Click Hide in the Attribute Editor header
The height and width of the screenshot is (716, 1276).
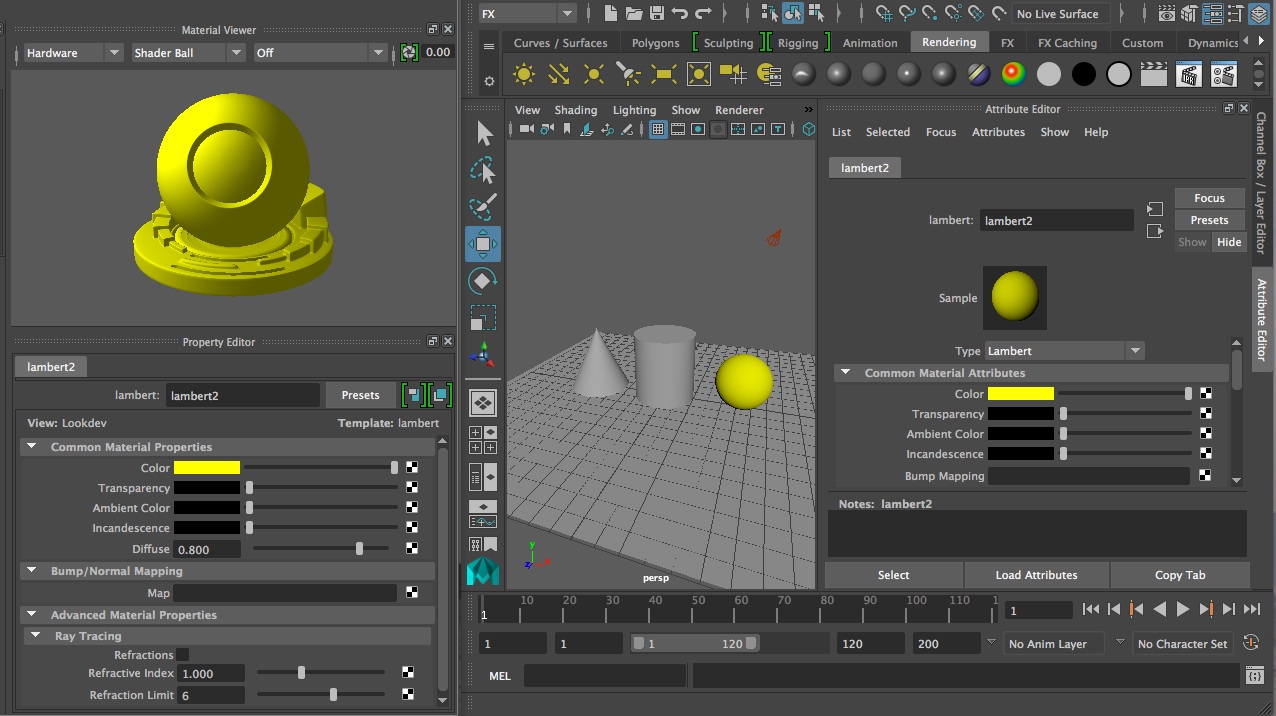tap(1228, 241)
